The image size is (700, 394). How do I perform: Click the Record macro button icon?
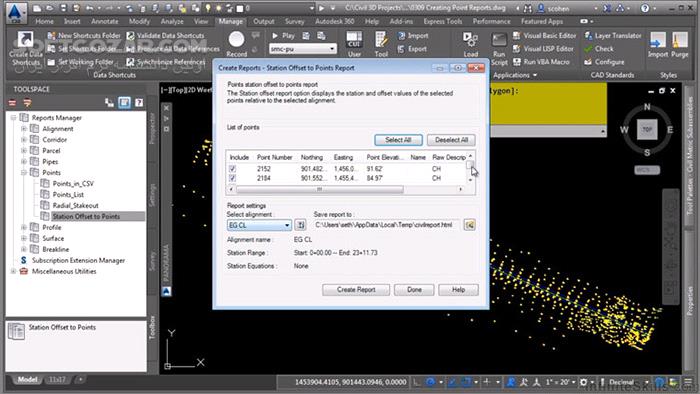point(236,39)
